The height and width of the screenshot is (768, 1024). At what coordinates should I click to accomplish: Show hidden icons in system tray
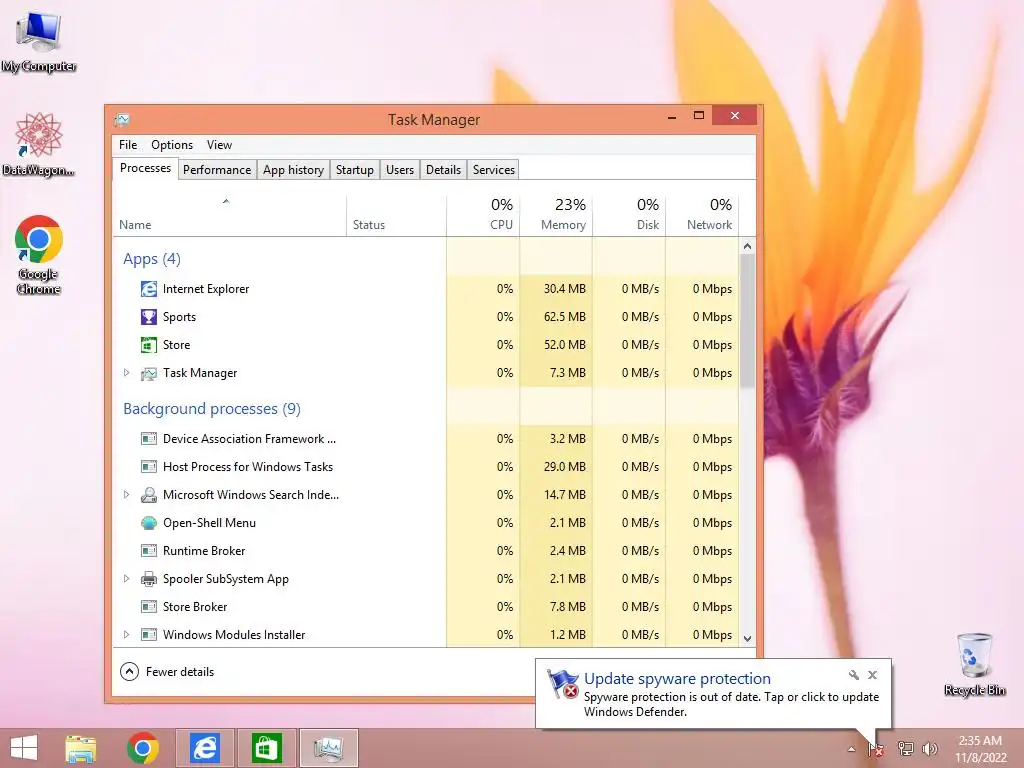pos(851,749)
